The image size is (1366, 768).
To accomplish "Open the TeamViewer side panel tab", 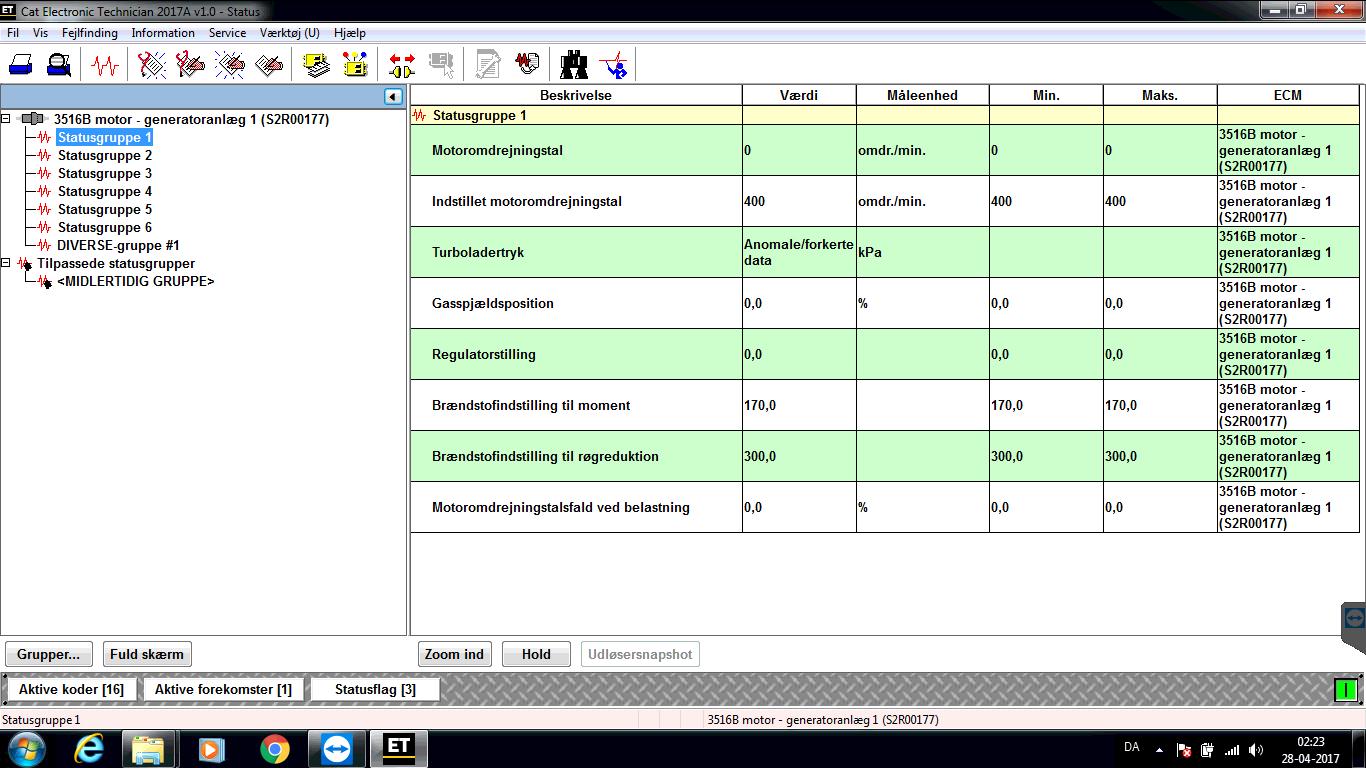I will tap(1354, 618).
